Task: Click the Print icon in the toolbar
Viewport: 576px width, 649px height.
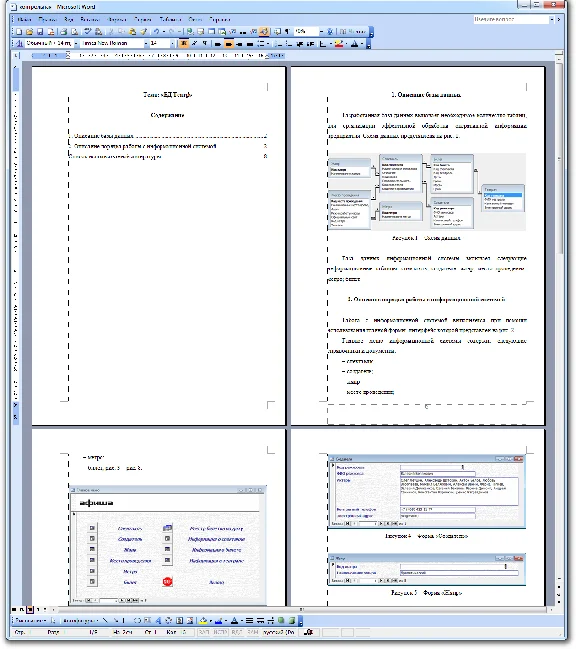Action: (x=63, y=31)
